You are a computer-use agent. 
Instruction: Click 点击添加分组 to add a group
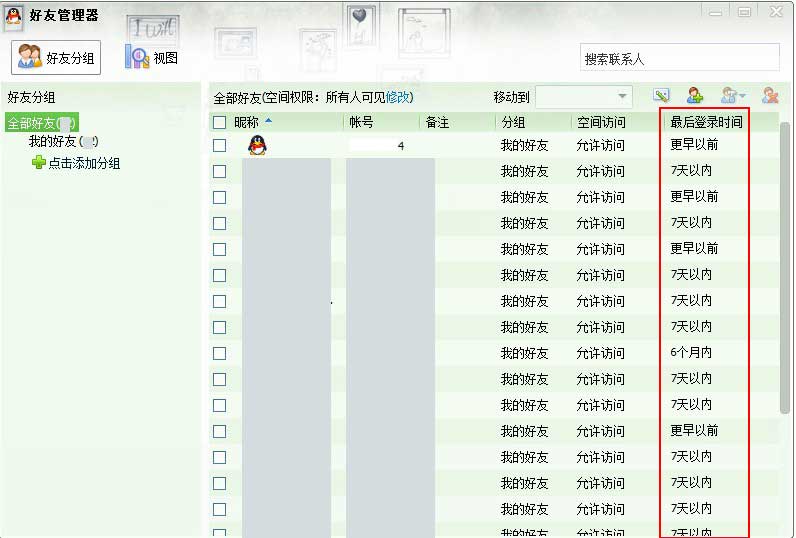pos(84,163)
